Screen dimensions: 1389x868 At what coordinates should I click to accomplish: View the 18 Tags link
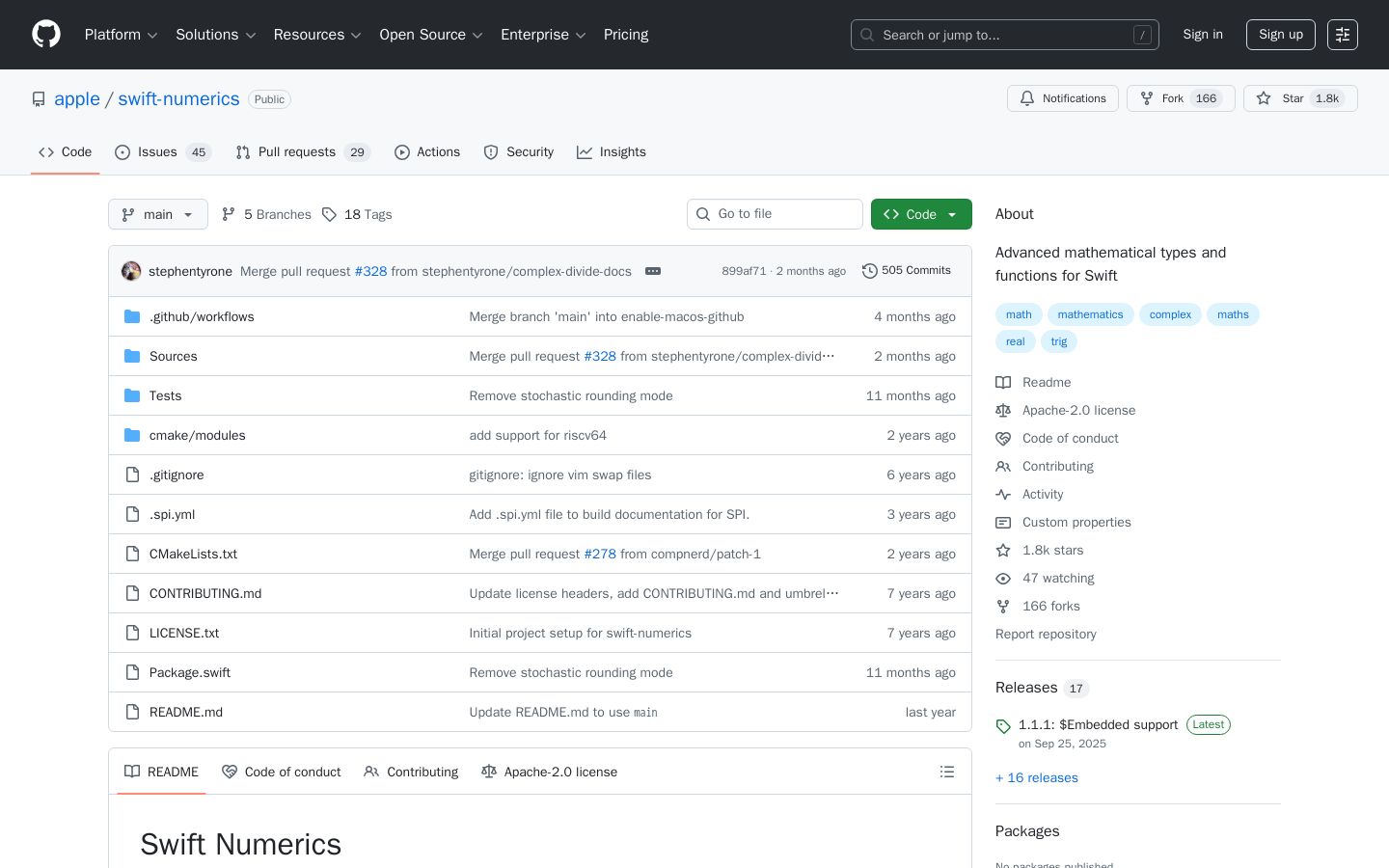tap(357, 214)
